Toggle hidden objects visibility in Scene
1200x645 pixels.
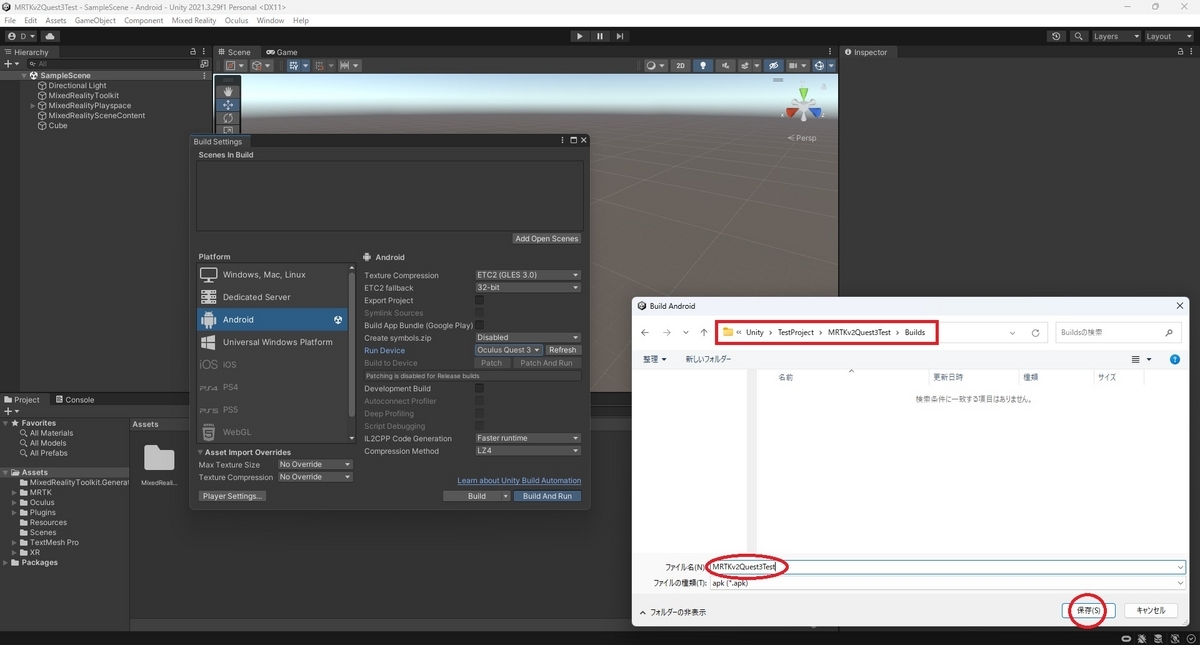coord(772,66)
